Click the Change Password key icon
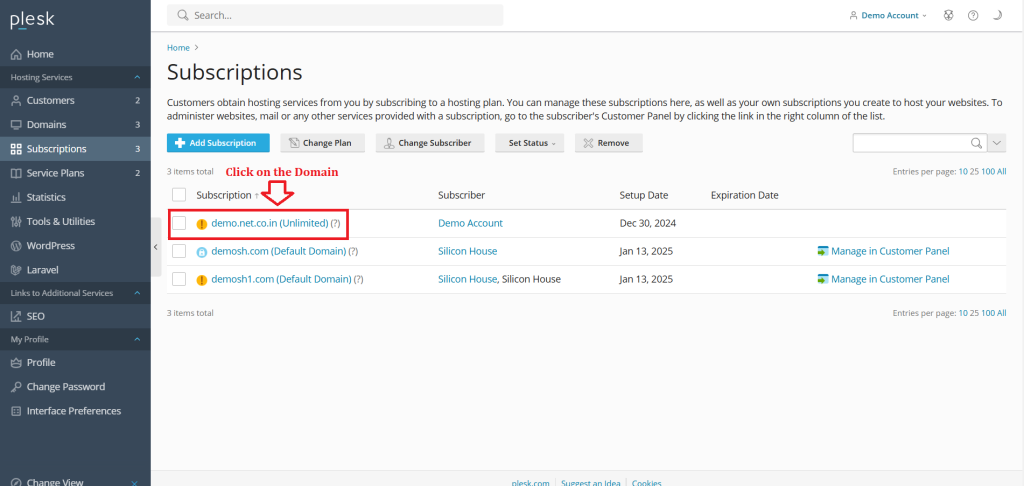 [16, 387]
